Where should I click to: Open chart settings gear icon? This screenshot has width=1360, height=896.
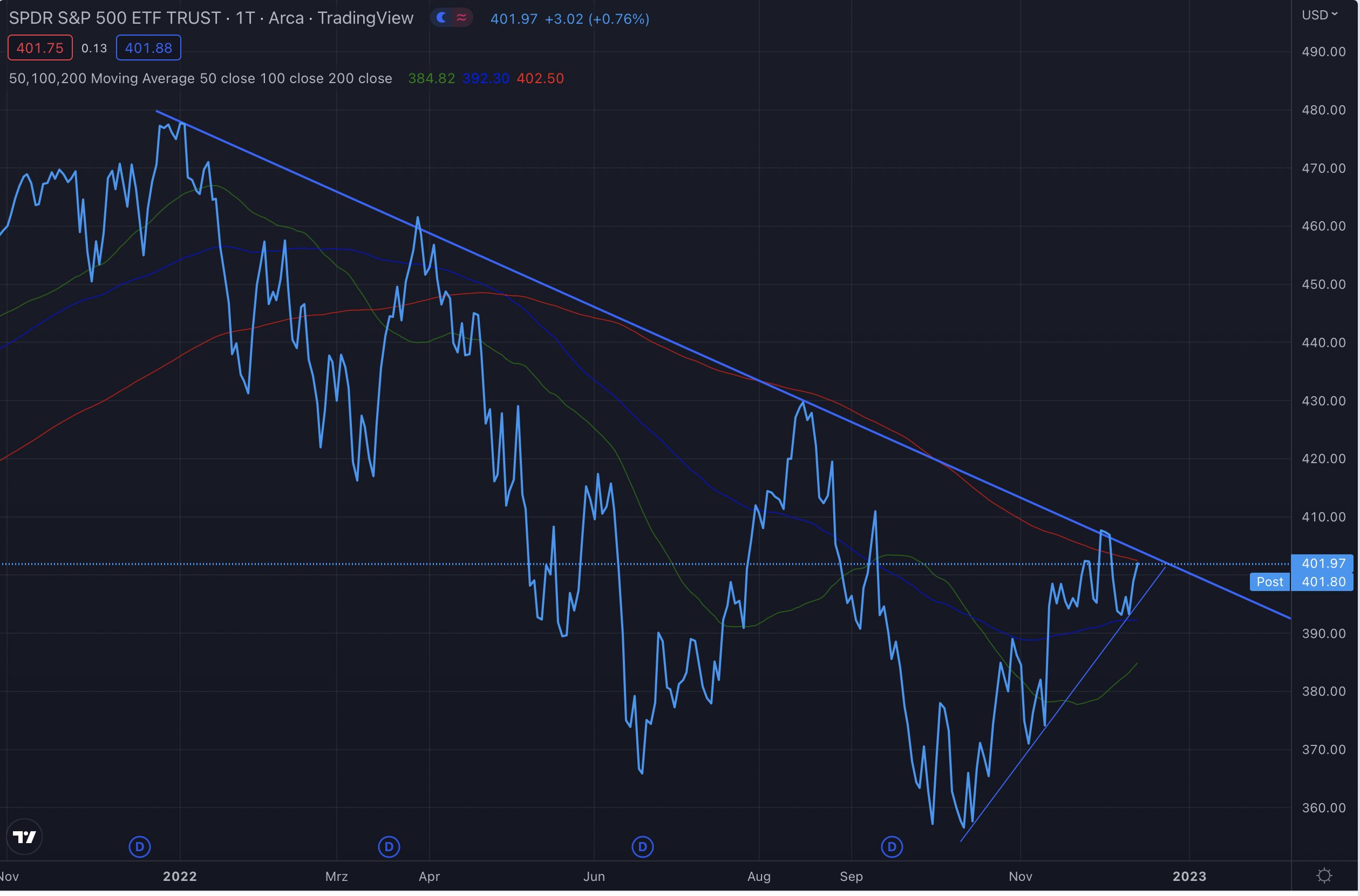(x=1323, y=875)
